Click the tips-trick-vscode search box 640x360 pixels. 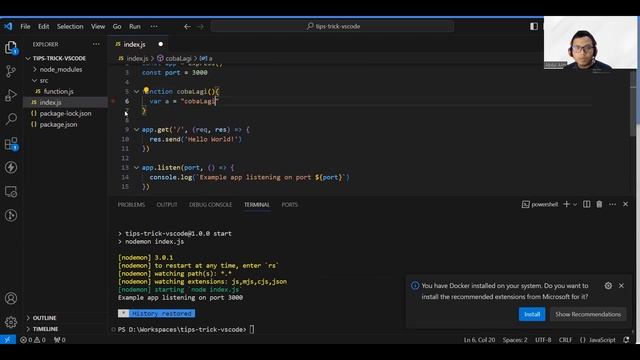tap(332, 26)
